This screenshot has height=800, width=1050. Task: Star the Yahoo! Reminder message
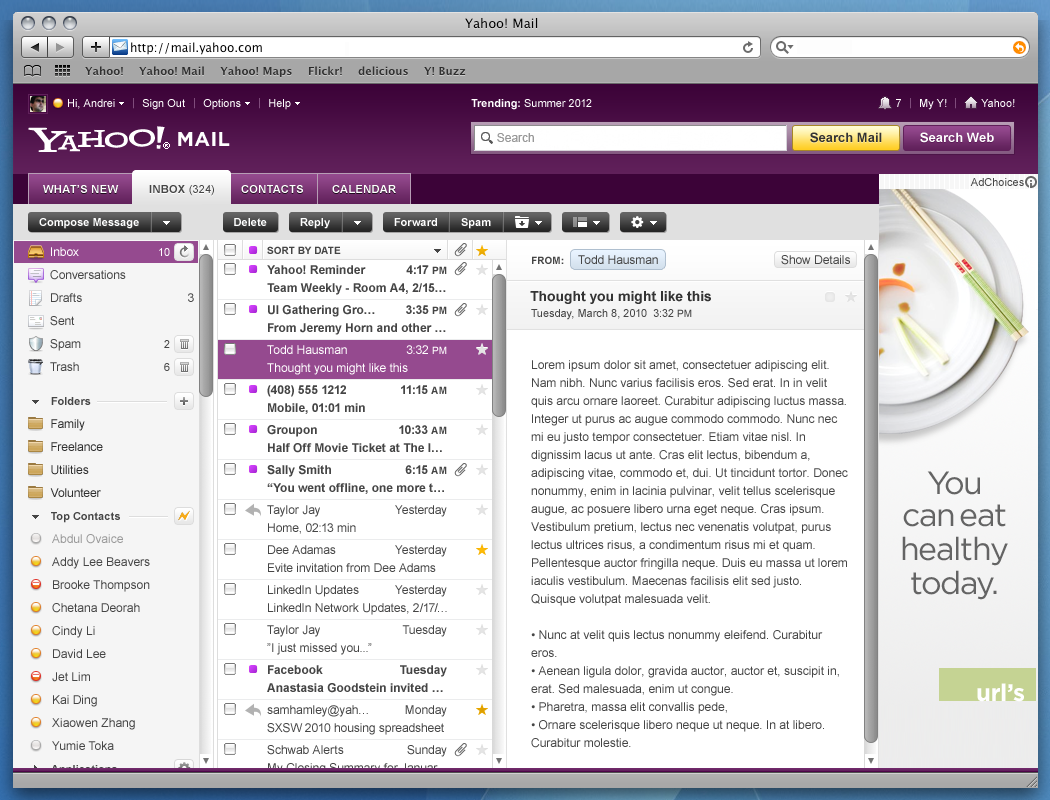coord(481,269)
